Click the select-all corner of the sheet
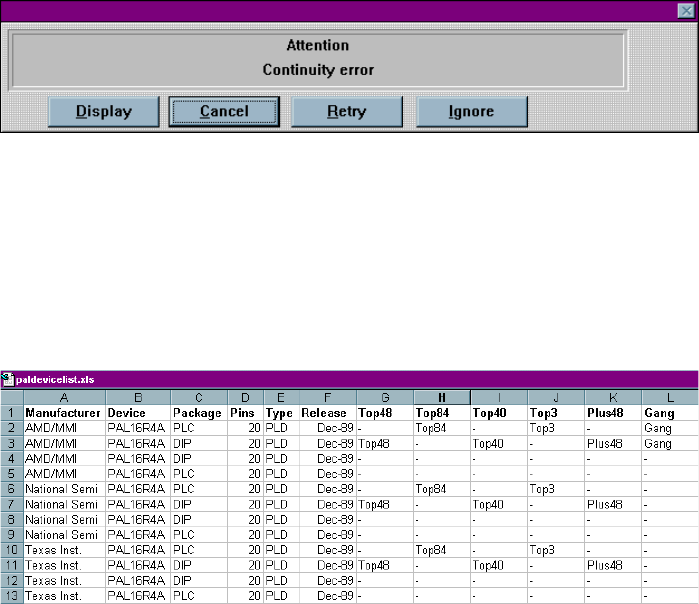Screen dimensions: 699x604 click(x=12, y=397)
